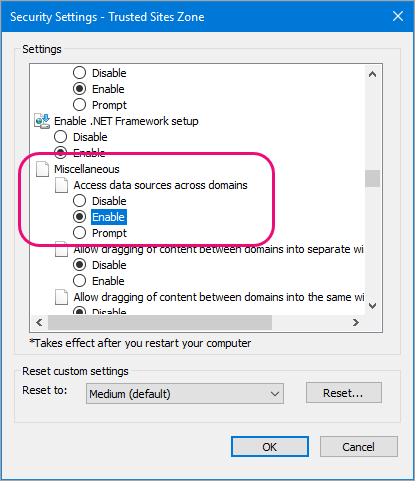This screenshot has height=481, width=415.
Task: Open the Reset to Medium (default) dropdown
Action: 185,394
